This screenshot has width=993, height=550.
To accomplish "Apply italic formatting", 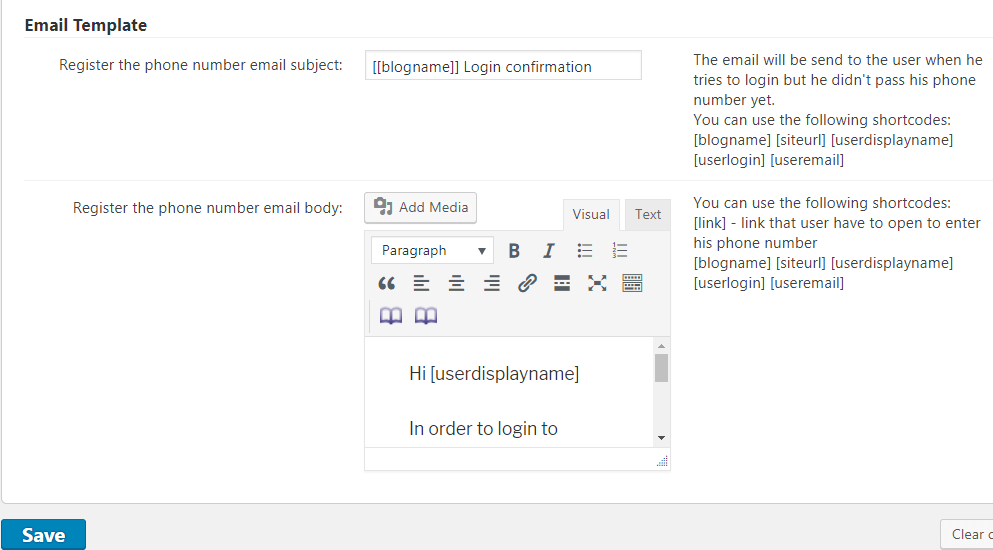I will pyautogui.click(x=548, y=251).
